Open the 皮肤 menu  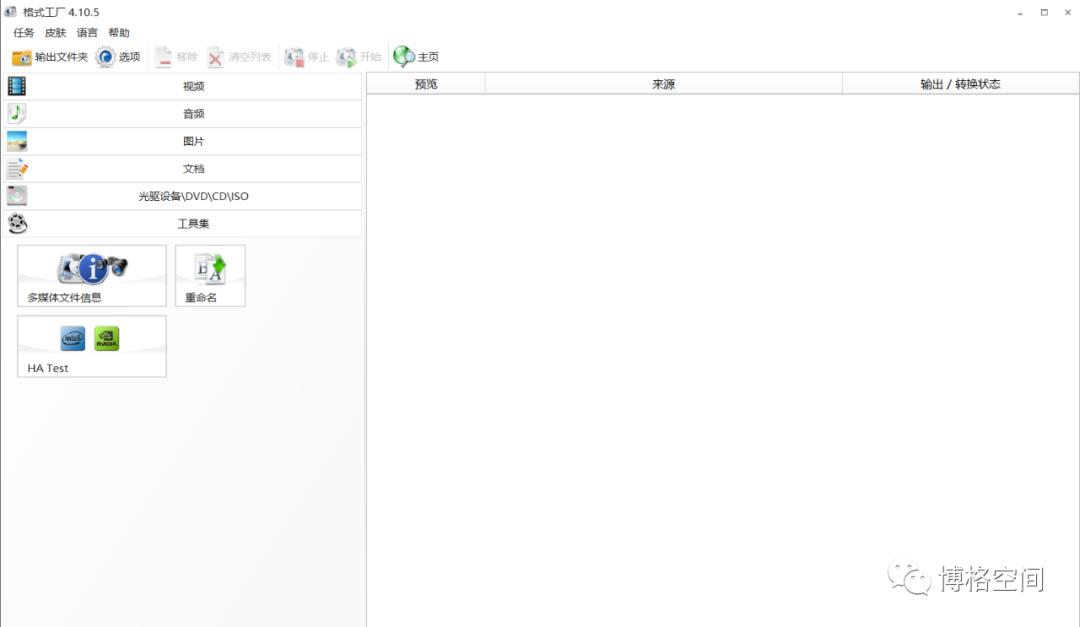pyautogui.click(x=55, y=32)
